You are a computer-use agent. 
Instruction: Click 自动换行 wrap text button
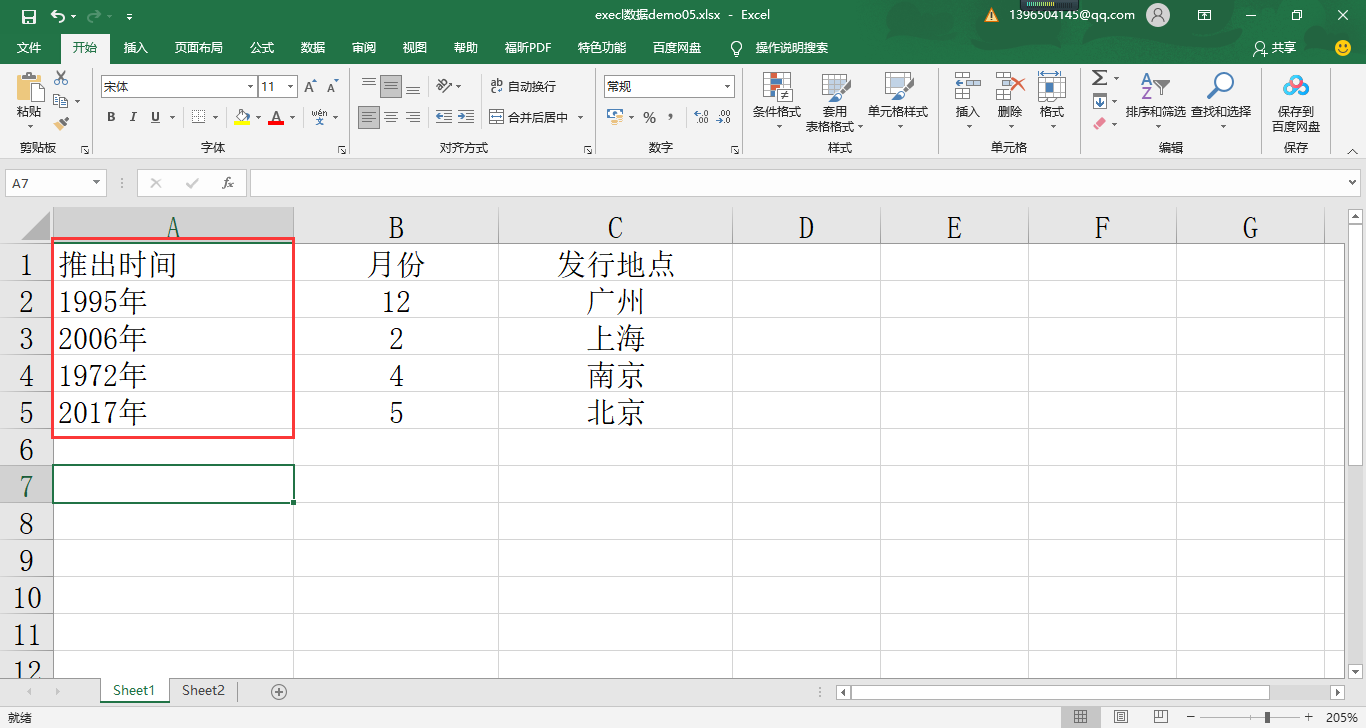pyautogui.click(x=523, y=87)
